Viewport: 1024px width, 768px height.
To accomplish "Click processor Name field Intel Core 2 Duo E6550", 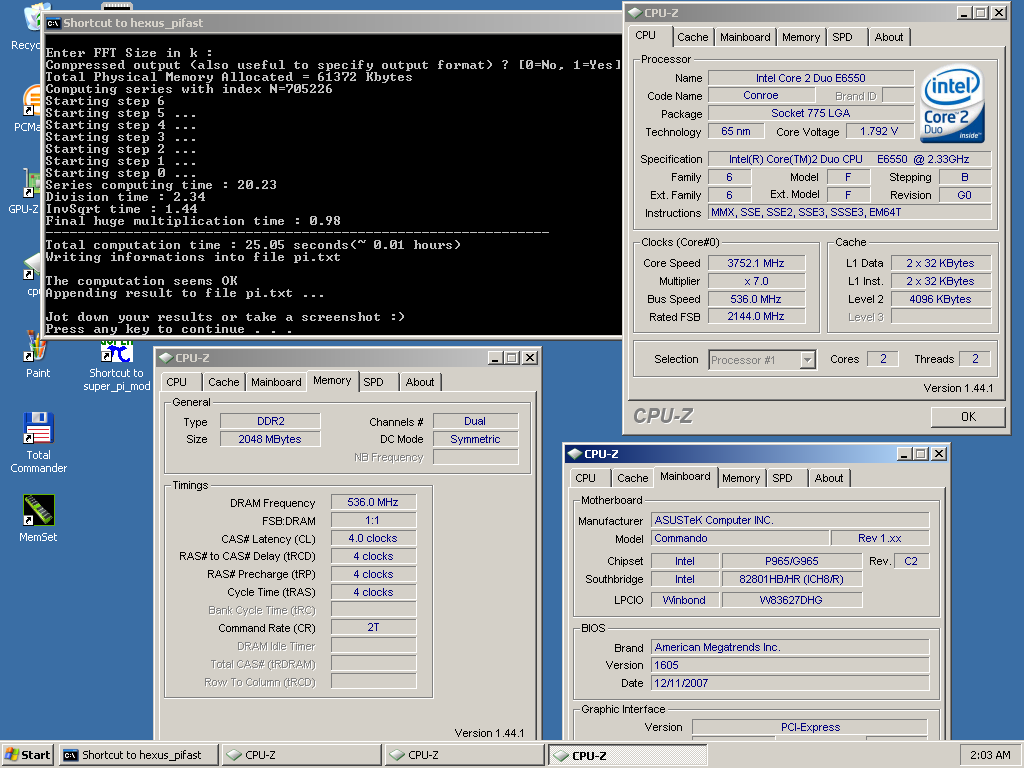I will (x=810, y=78).
